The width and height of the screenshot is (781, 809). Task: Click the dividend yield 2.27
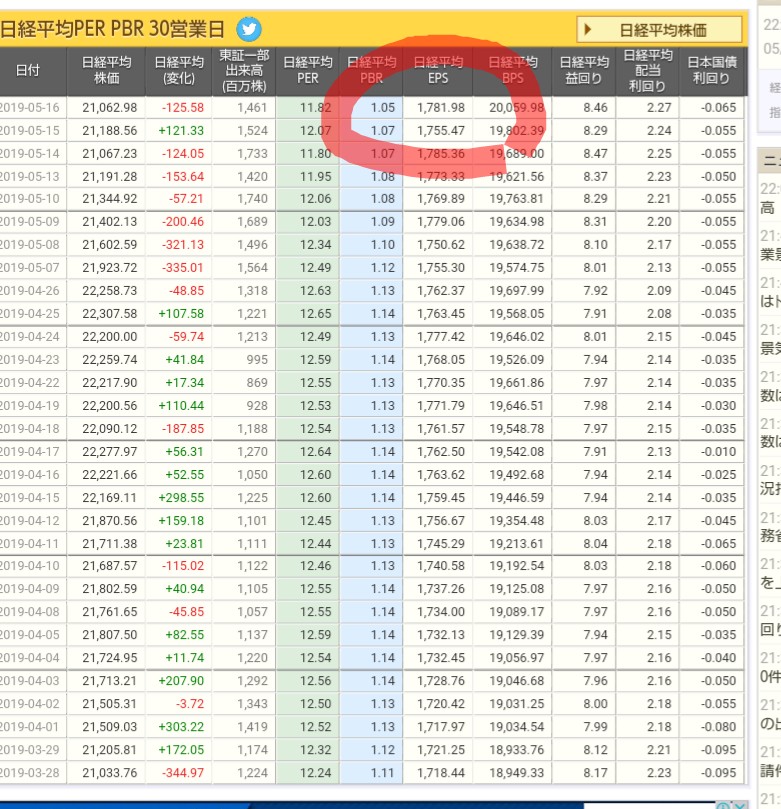pyautogui.click(x=659, y=108)
